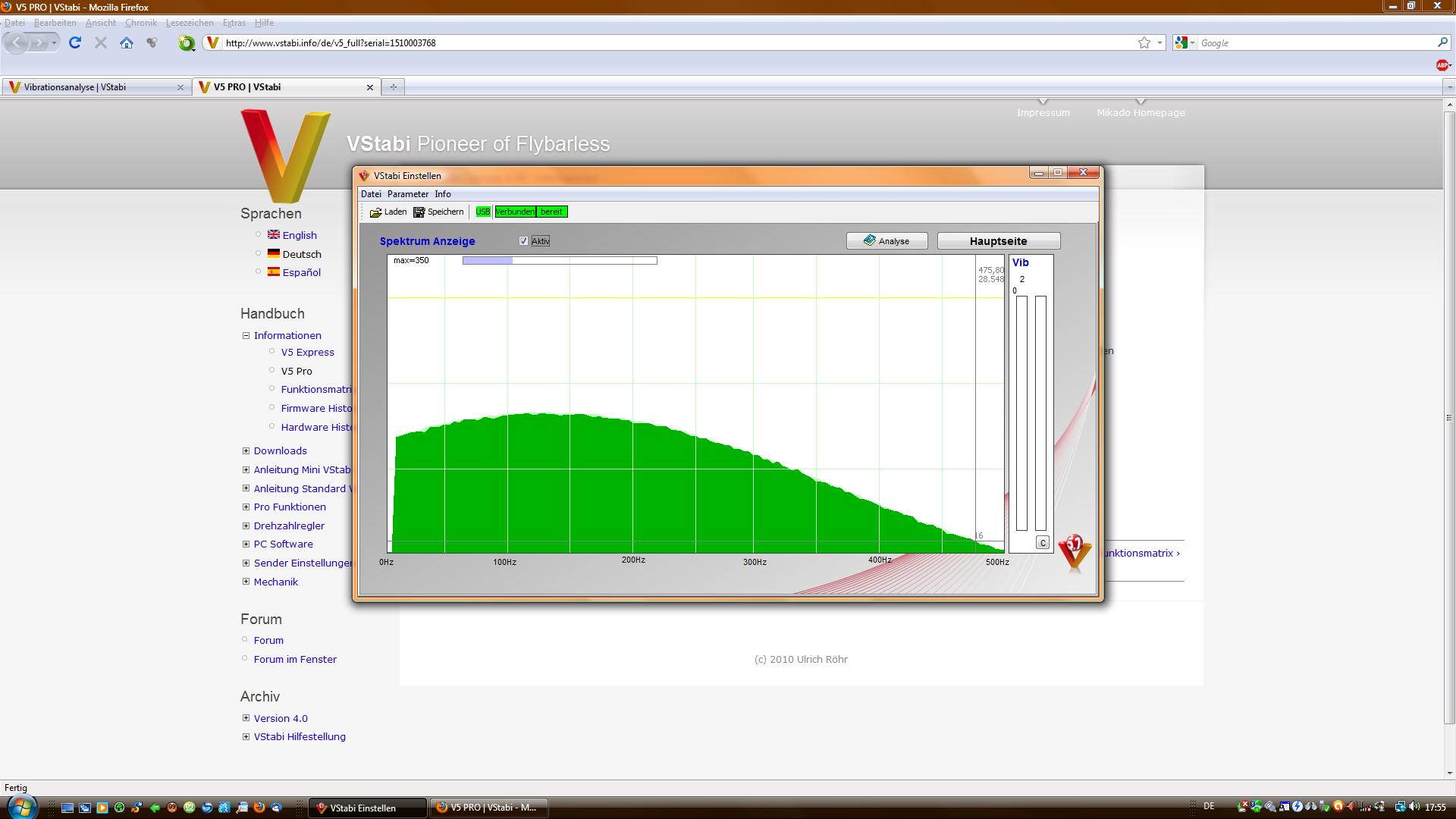1456x819 pixels.
Task: Open the Mikado Homepage link
Action: [x=1141, y=112]
